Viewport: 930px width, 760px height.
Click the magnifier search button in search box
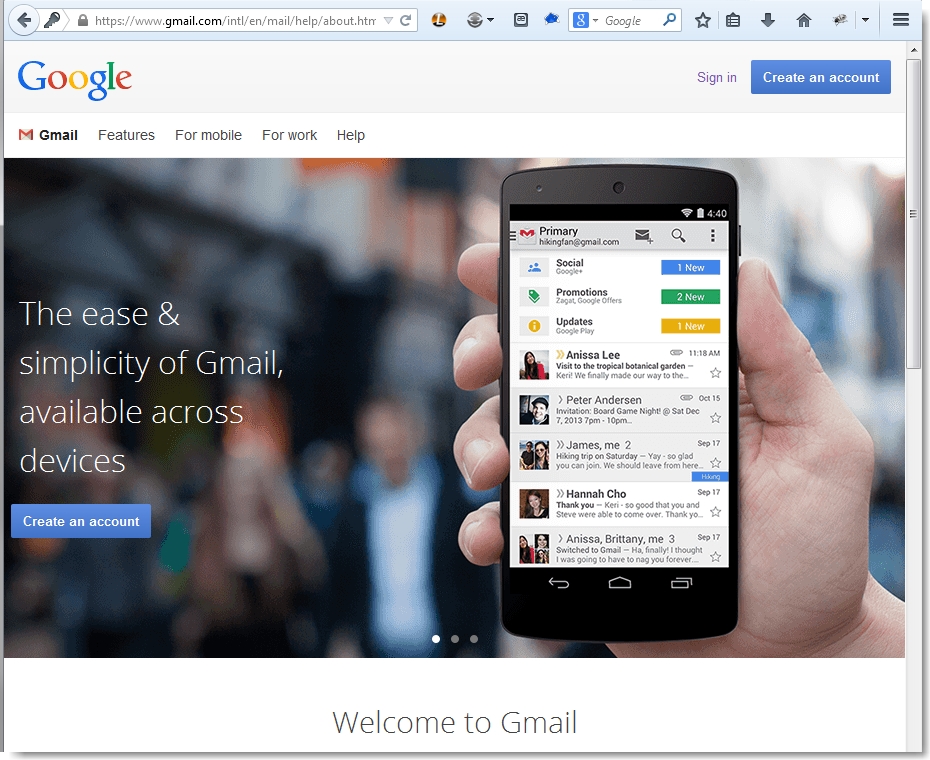click(x=670, y=20)
